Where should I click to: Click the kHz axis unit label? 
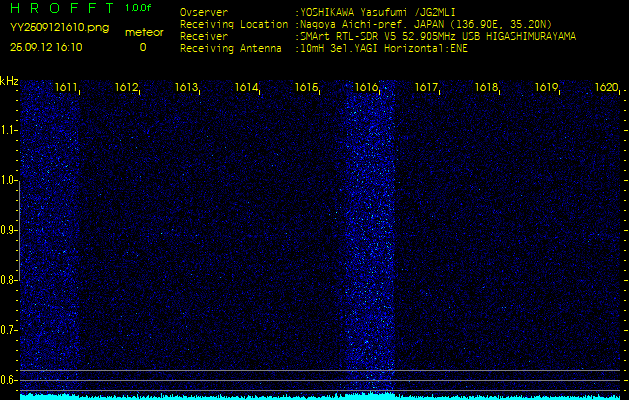[x=9, y=81]
